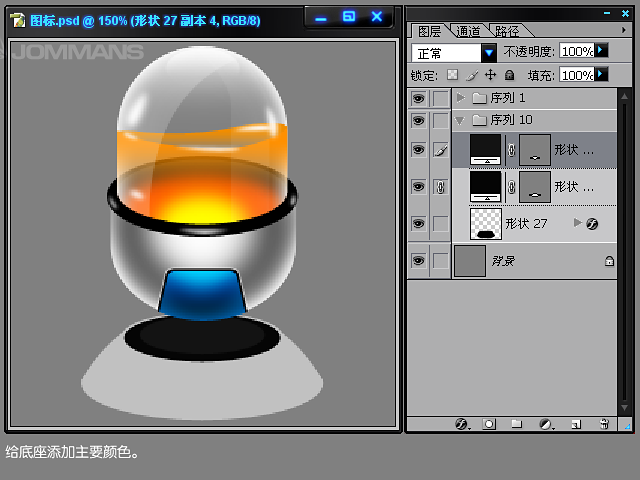This screenshot has height=480, width=640.
Task: Click the 图标.psd document icon in the title bar
Action: [x=18, y=20]
